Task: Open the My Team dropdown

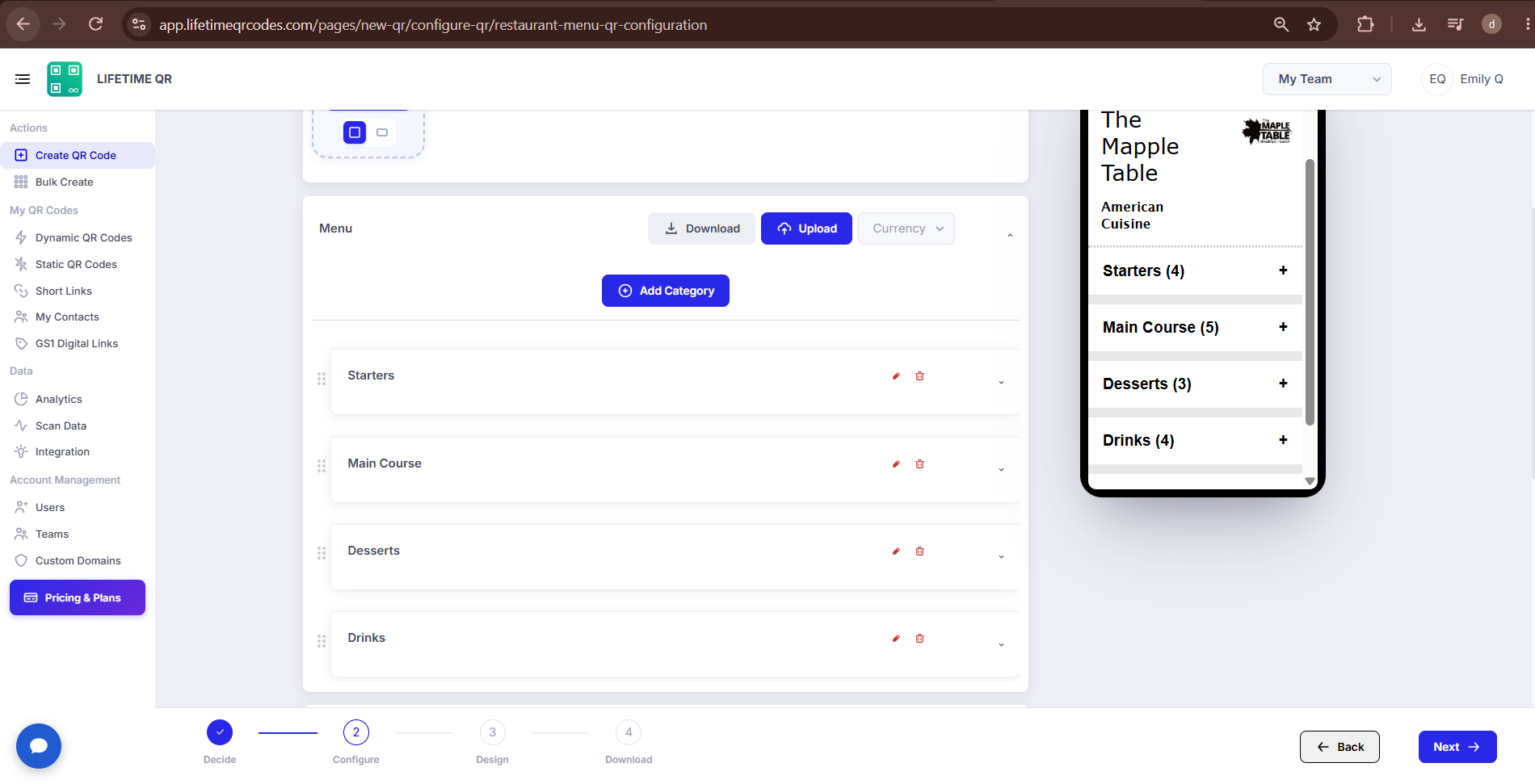Action: (x=1327, y=79)
